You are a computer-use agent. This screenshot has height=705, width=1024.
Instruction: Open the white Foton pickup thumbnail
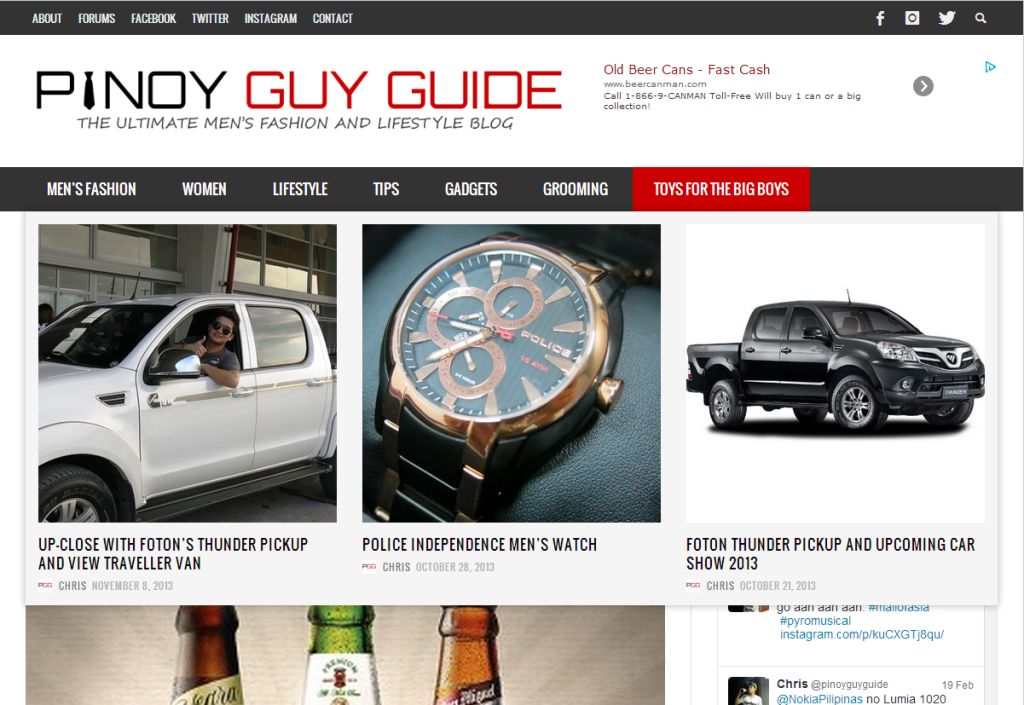coord(187,373)
